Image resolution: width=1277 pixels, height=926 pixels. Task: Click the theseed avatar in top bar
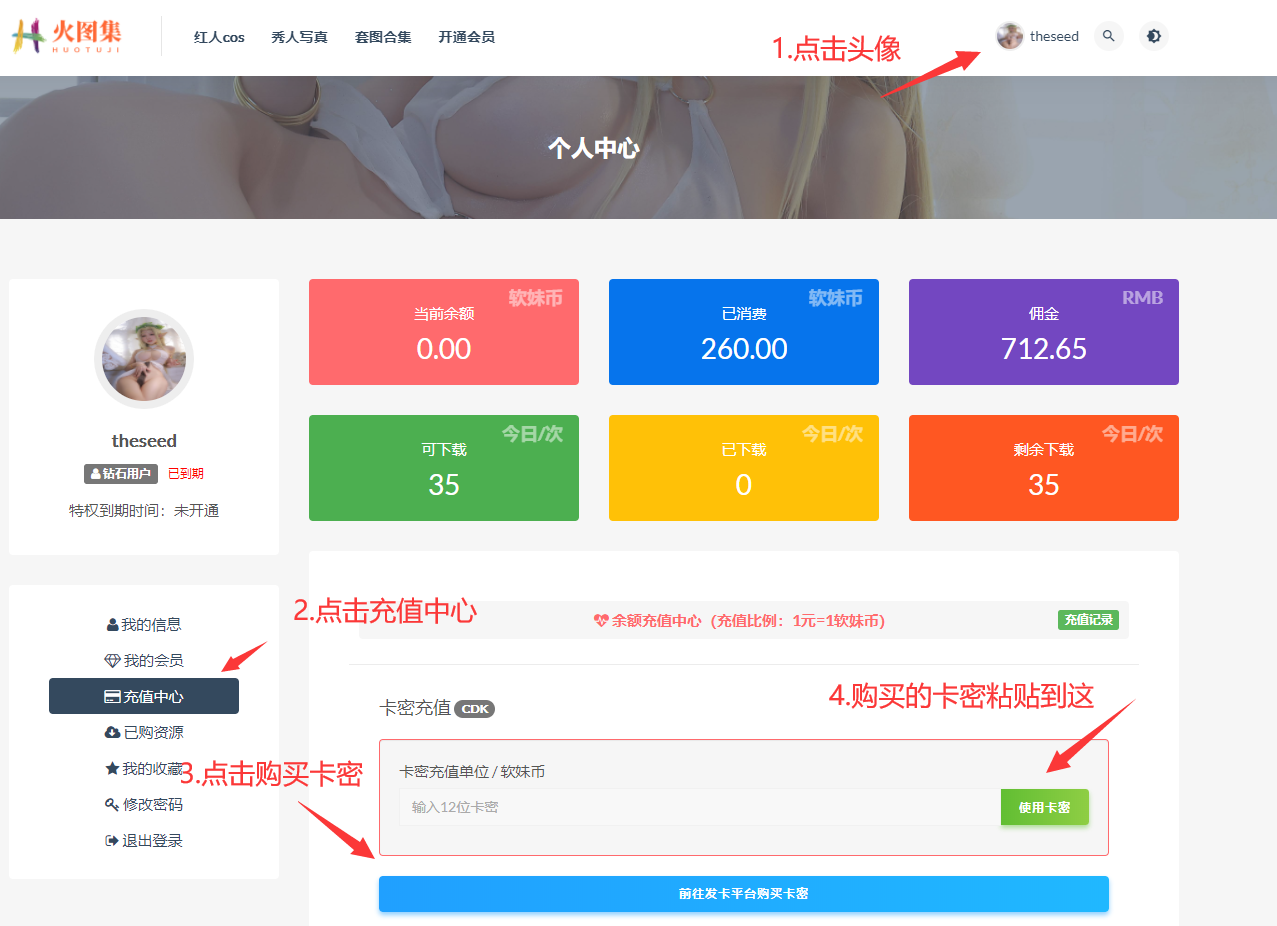pos(1010,36)
